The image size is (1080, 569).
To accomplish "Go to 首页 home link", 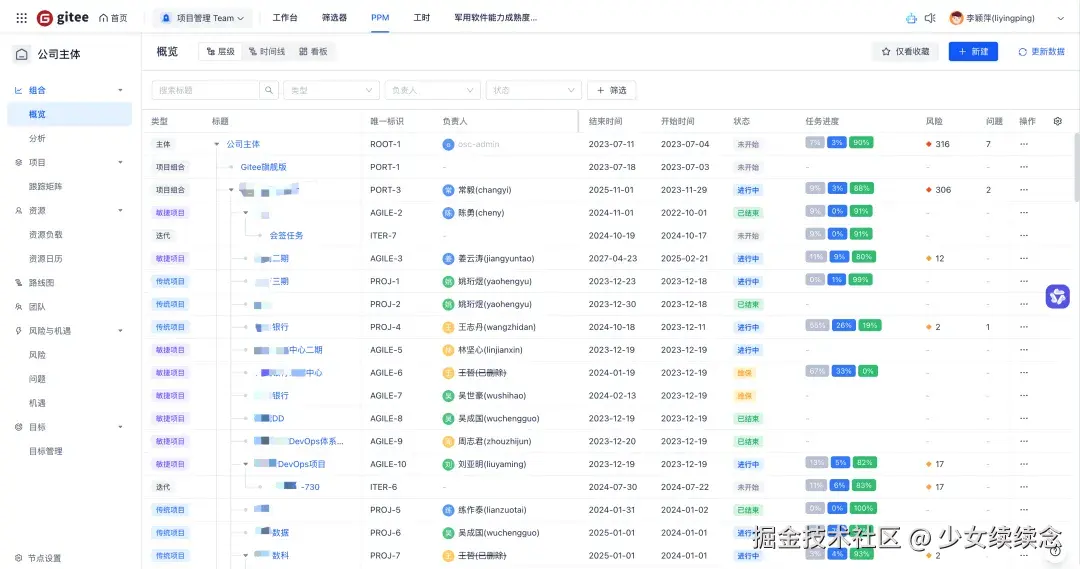I will pos(113,18).
